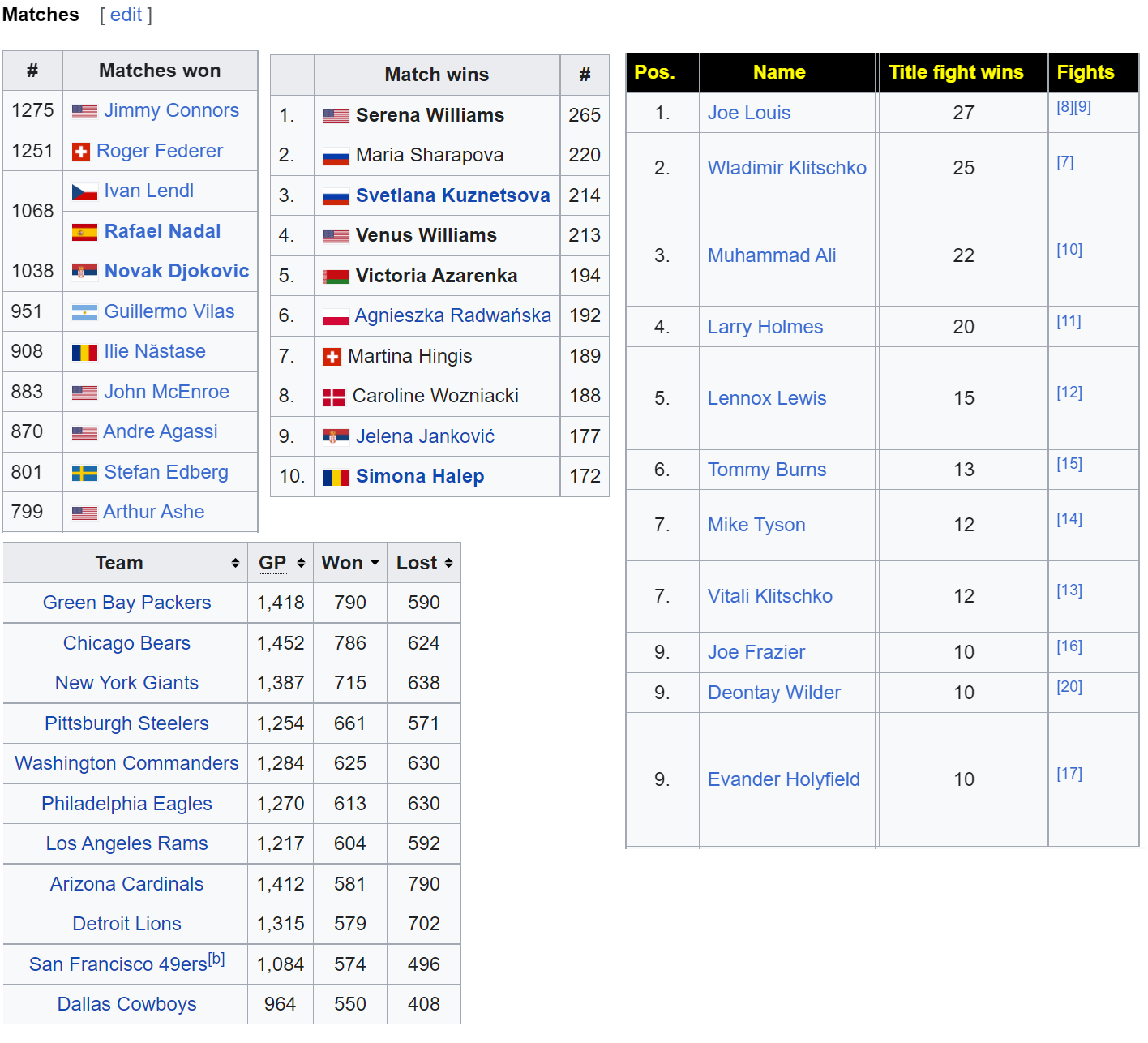Open the Jimmy Connors link
1148x1043 pixels.
tap(171, 110)
